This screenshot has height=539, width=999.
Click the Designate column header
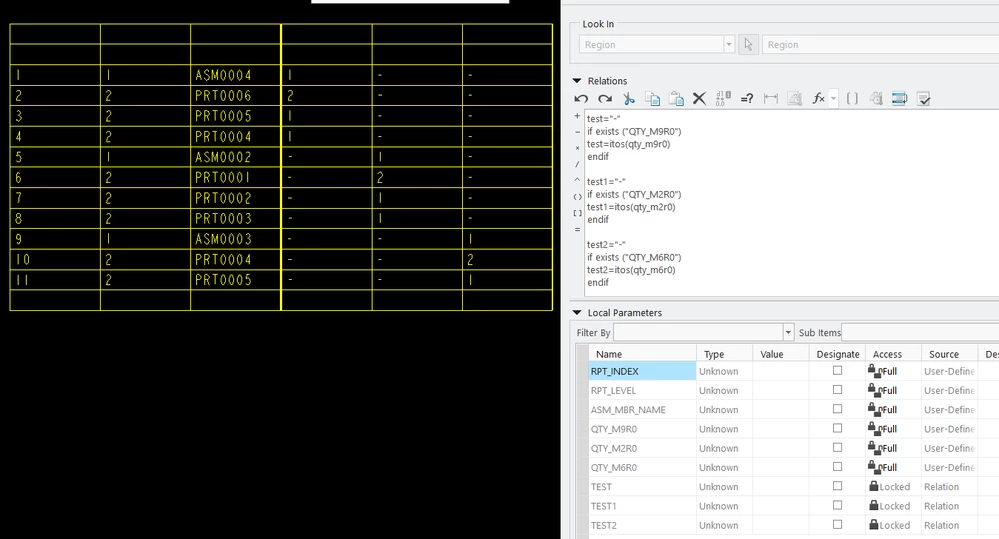(837, 354)
